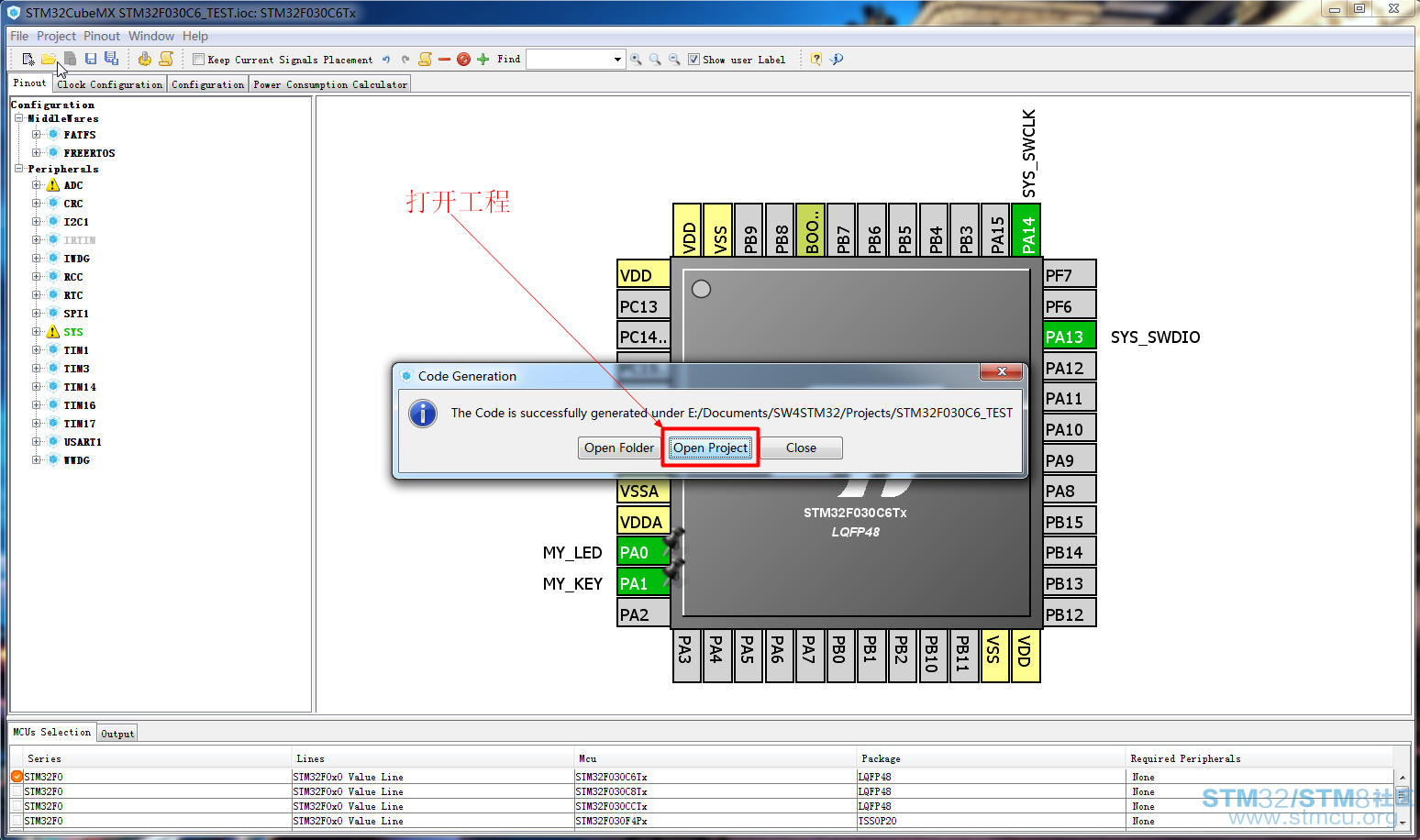Click the Generate Code gear icon
The height and width of the screenshot is (840, 1420).
click(145, 59)
